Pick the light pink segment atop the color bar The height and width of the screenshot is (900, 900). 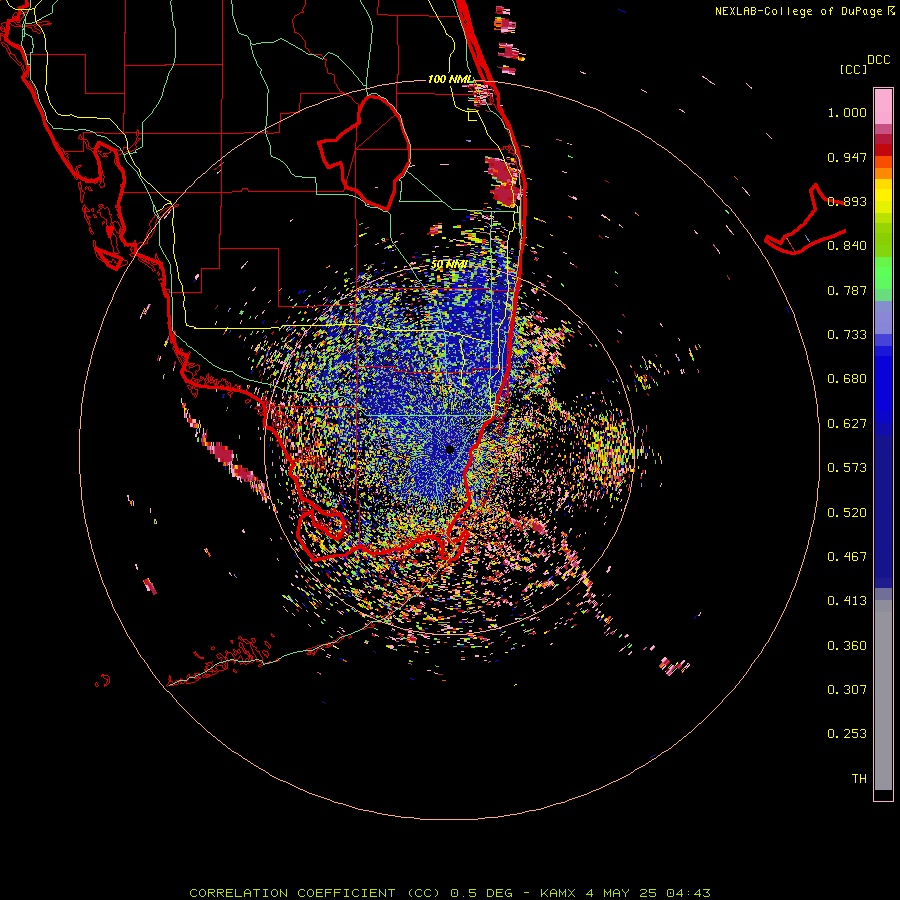pos(883,106)
